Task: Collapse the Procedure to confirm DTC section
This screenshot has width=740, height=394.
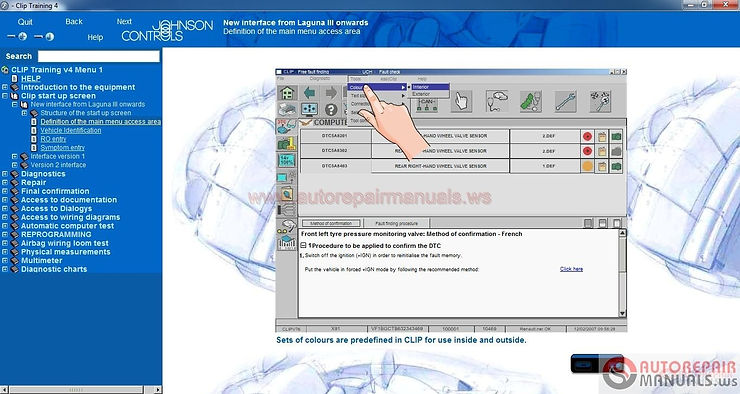Action: click(x=303, y=245)
